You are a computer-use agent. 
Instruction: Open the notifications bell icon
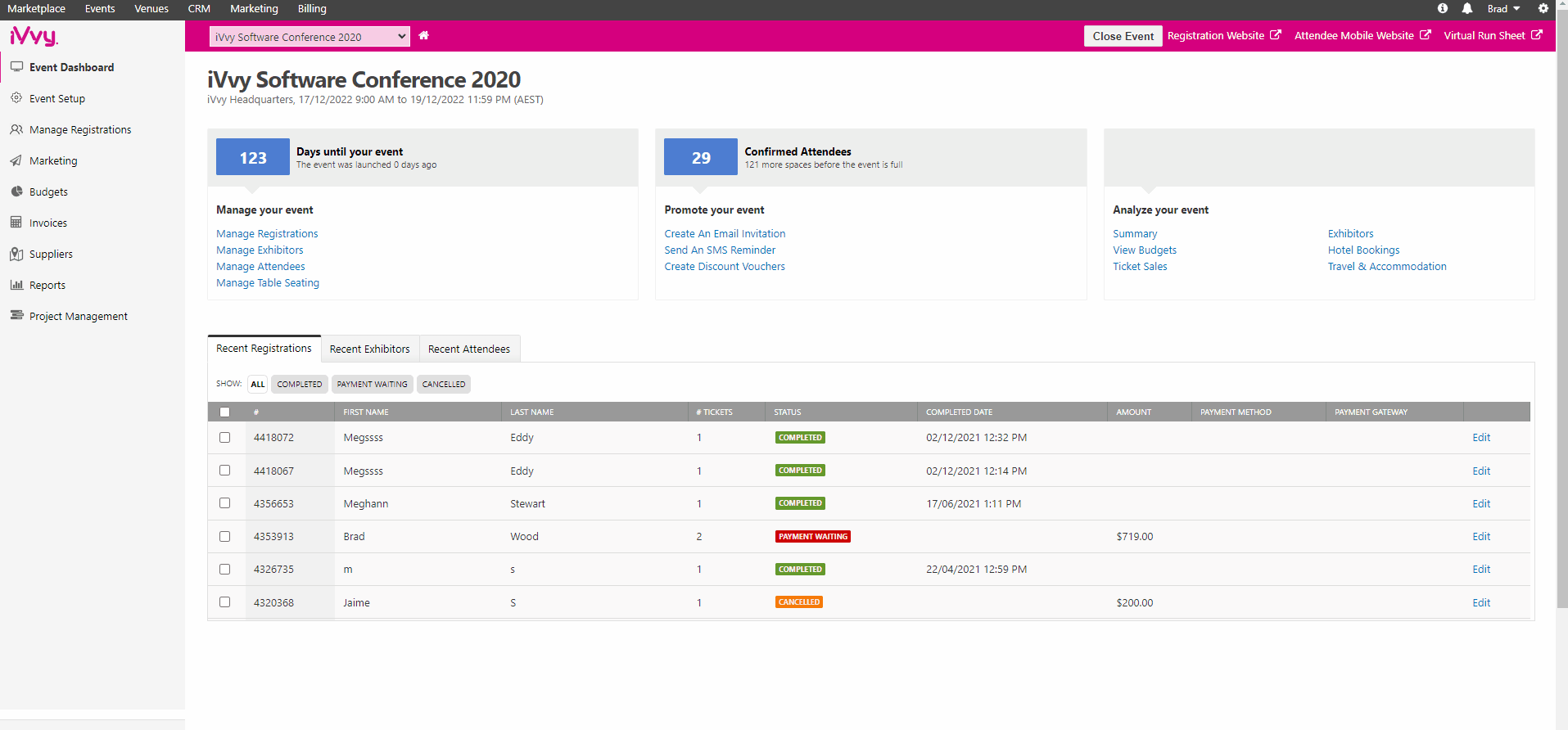tap(1467, 8)
